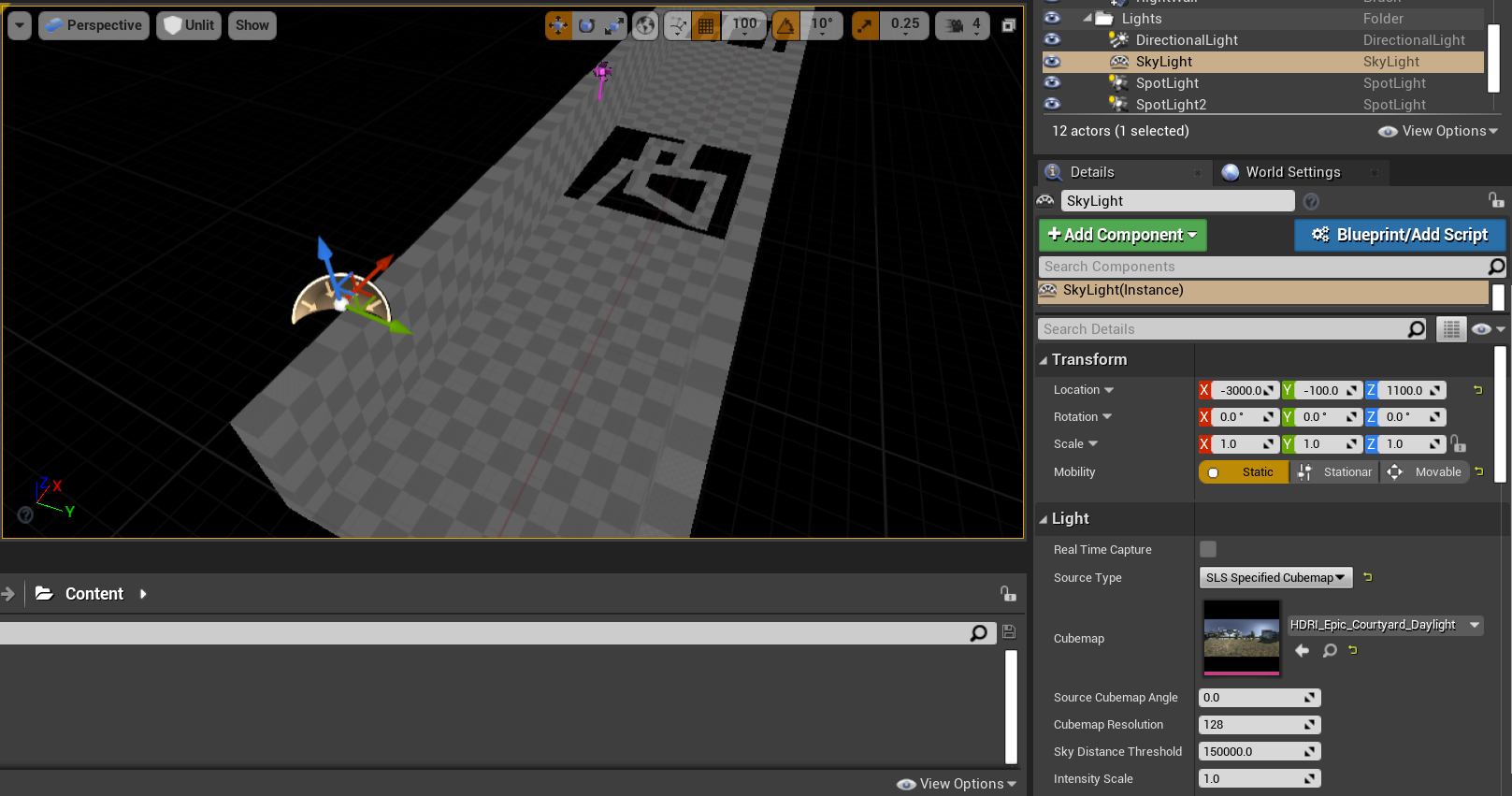Click the Intensity Scale value field

(x=1259, y=779)
